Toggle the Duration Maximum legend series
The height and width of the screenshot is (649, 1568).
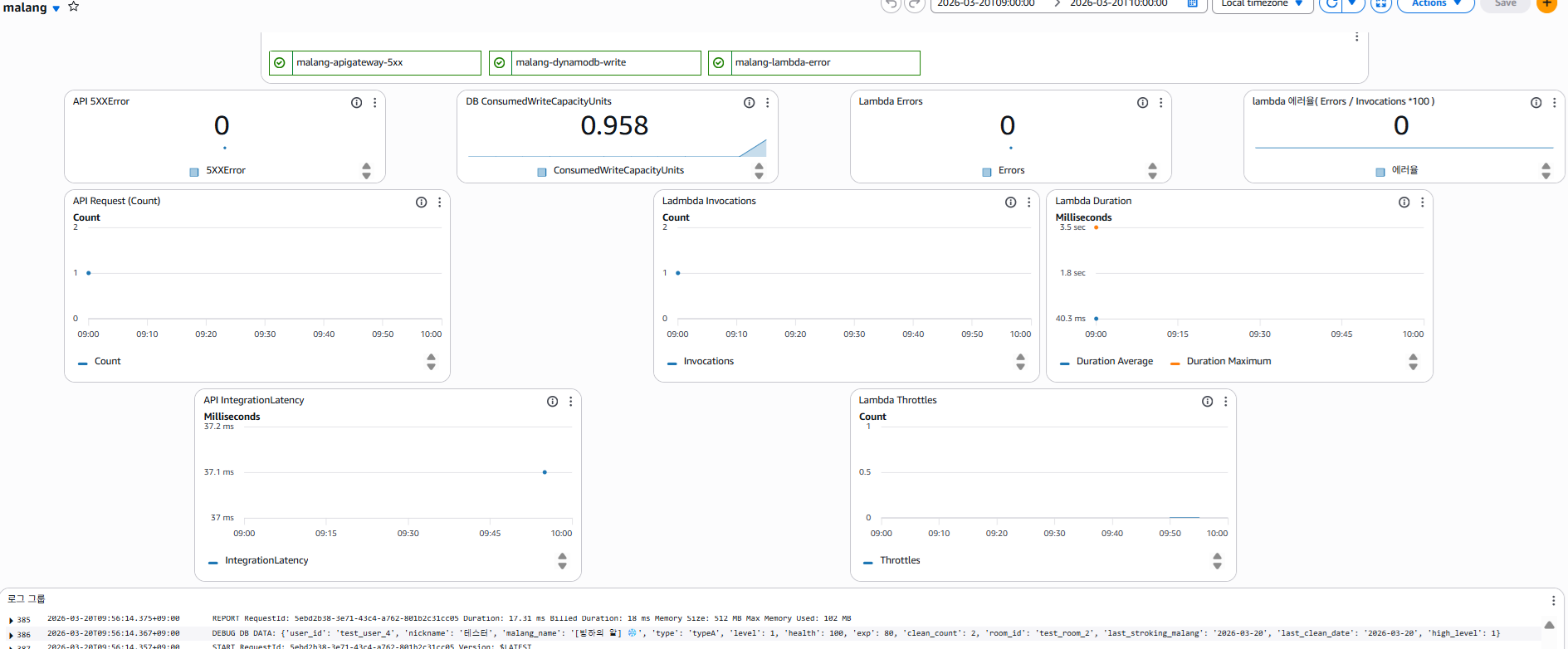click(x=1229, y=362)
